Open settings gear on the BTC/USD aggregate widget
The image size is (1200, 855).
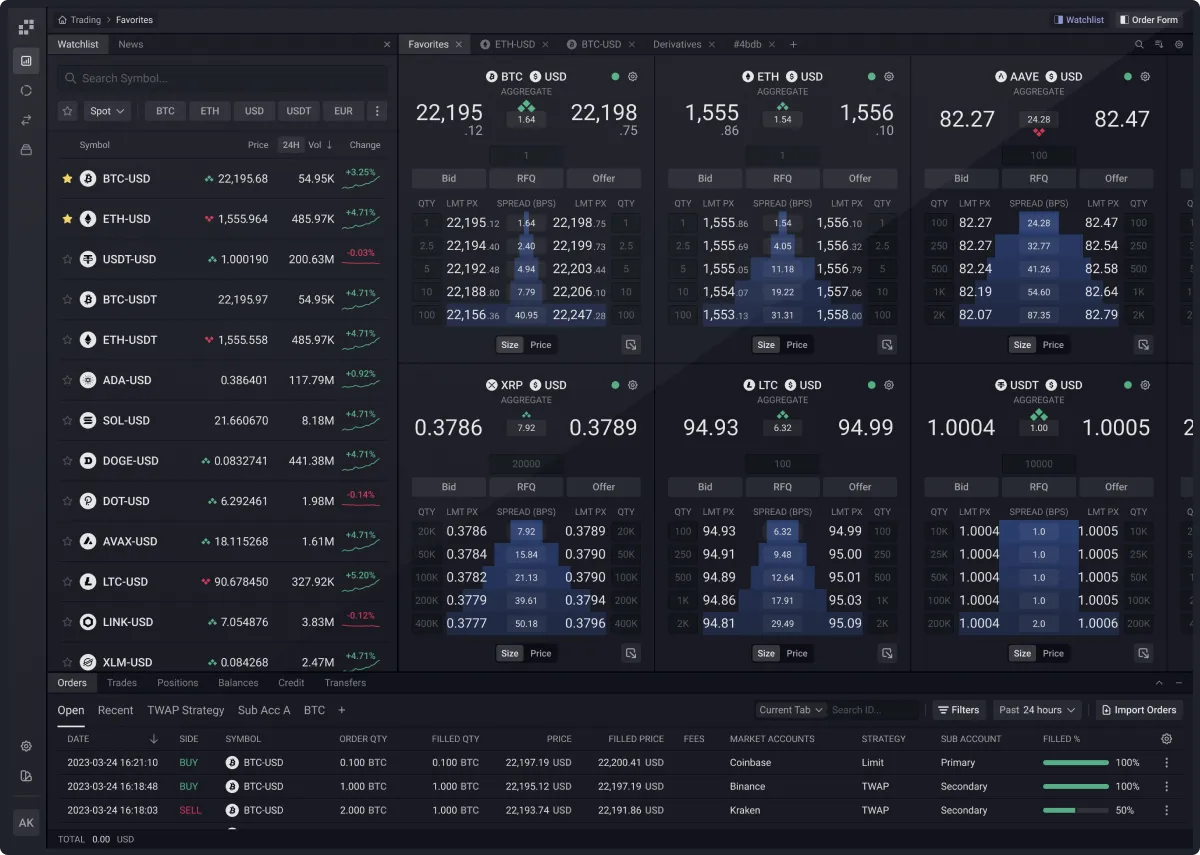[630, 76]
